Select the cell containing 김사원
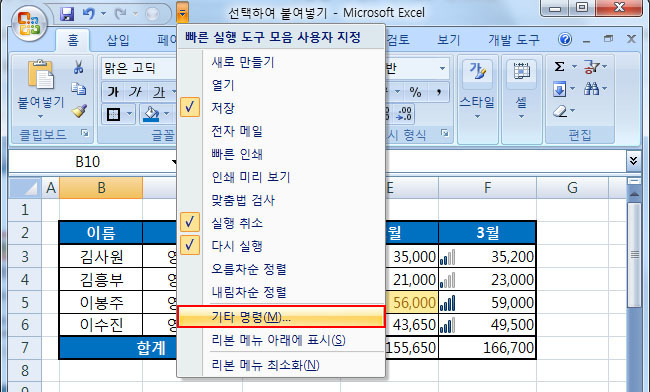Screen dimensions: 650x392 (x=101, y=256)
